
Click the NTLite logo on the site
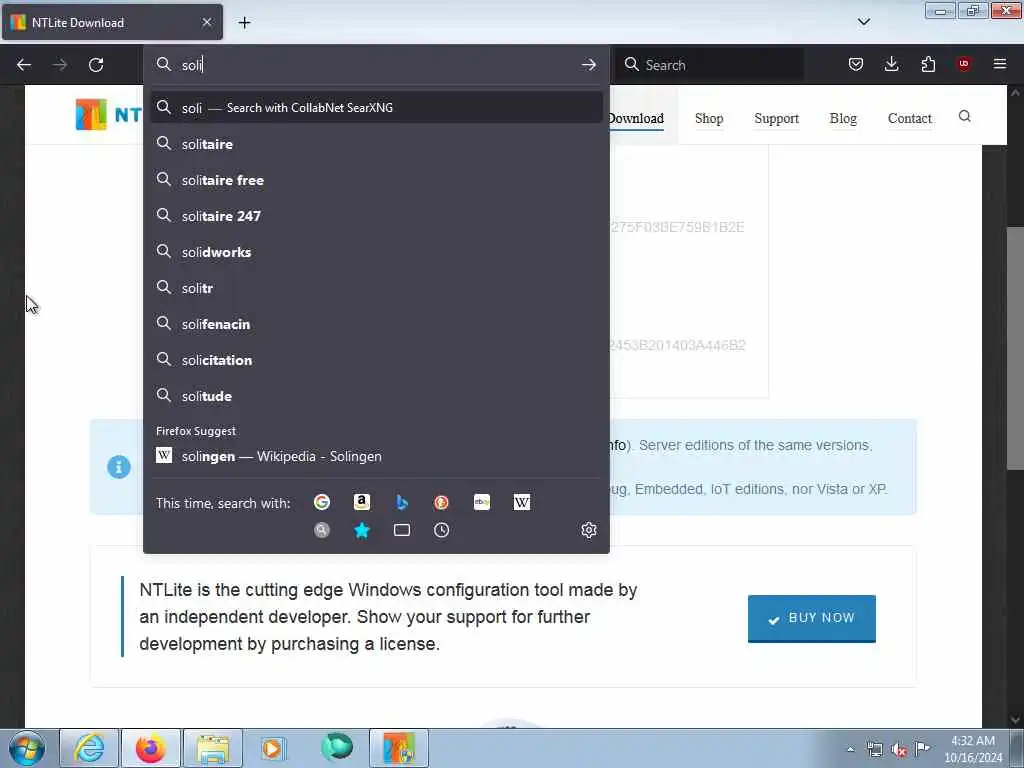pos(108,115)
